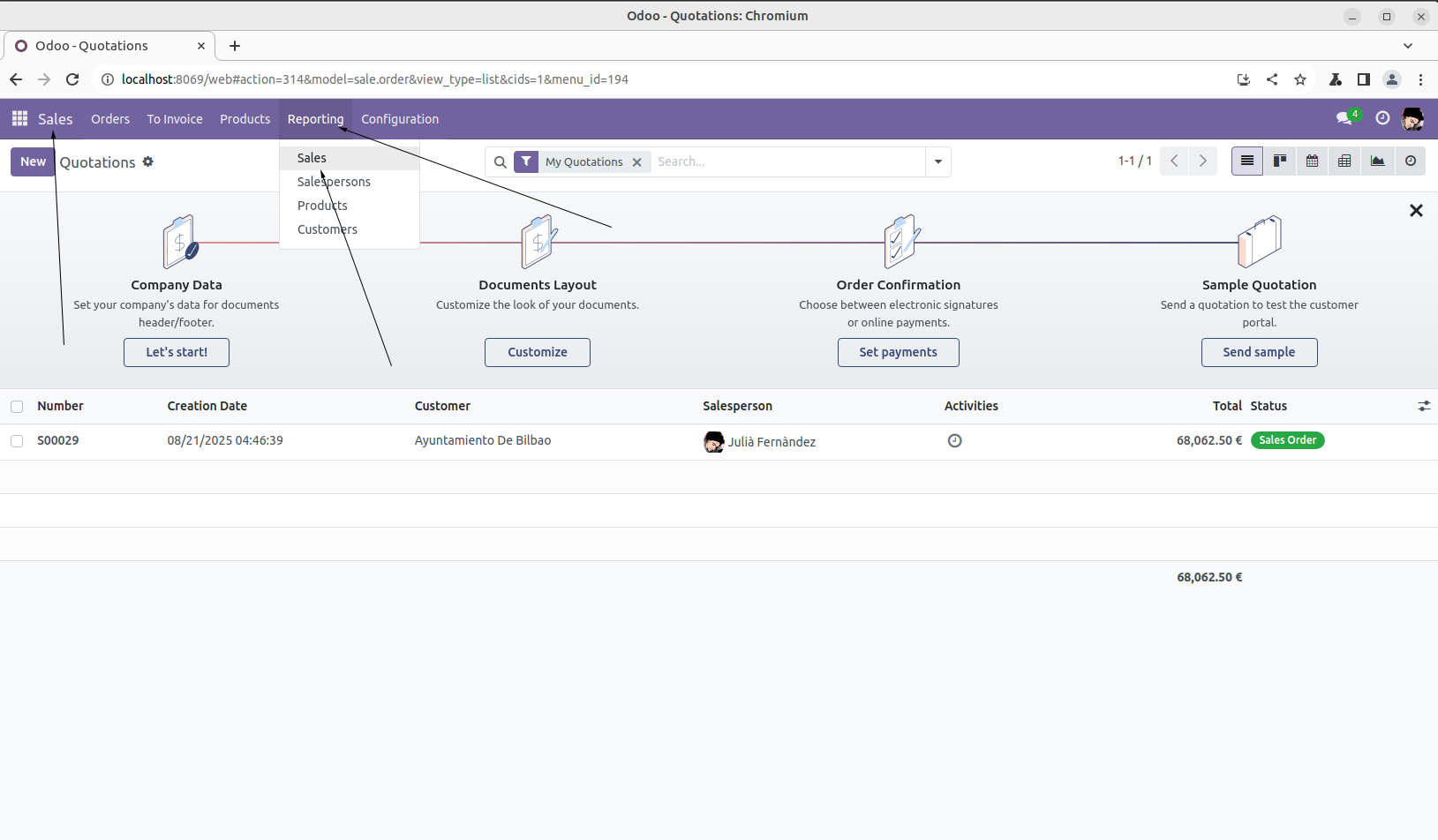Click the gear icon beside Quotations
Viewport: 1438px width, 840px height.
pos(148,162)
